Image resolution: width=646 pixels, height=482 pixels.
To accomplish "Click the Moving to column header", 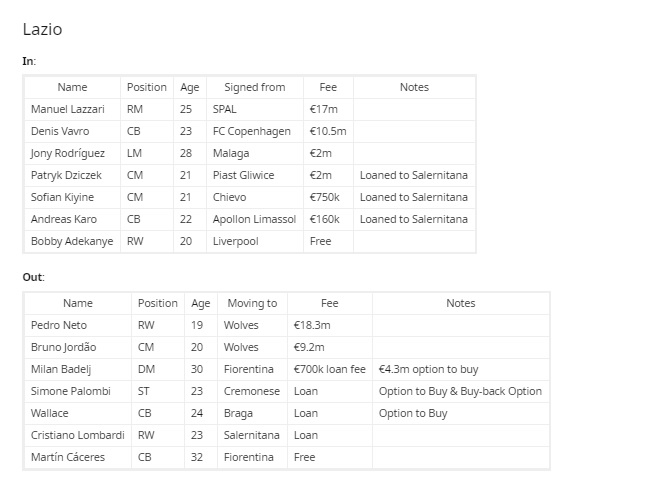I will tap(252, 303).
